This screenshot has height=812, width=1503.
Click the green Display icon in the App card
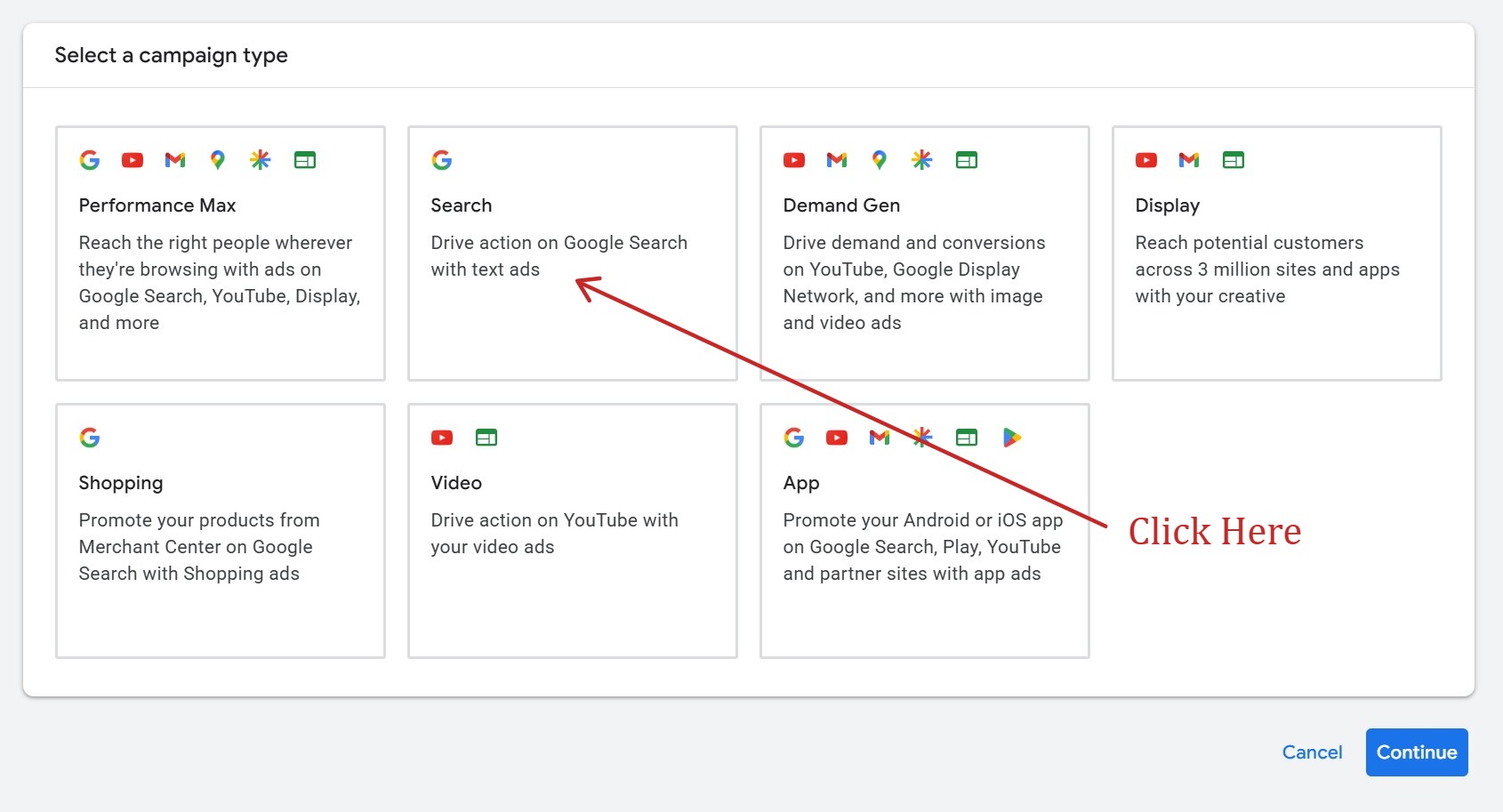tap(967, 438)
